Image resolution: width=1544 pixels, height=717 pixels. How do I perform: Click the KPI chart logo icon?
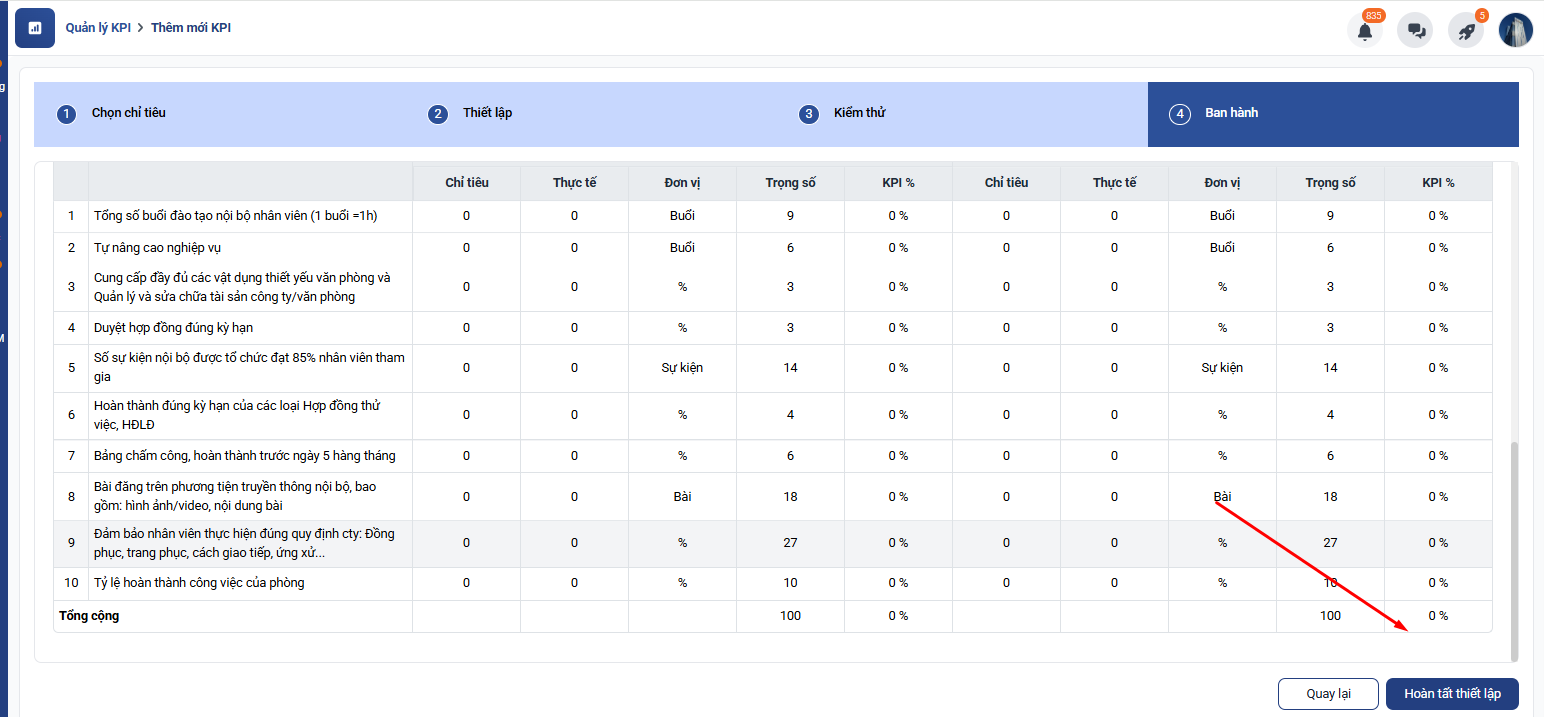click(35, 28)
